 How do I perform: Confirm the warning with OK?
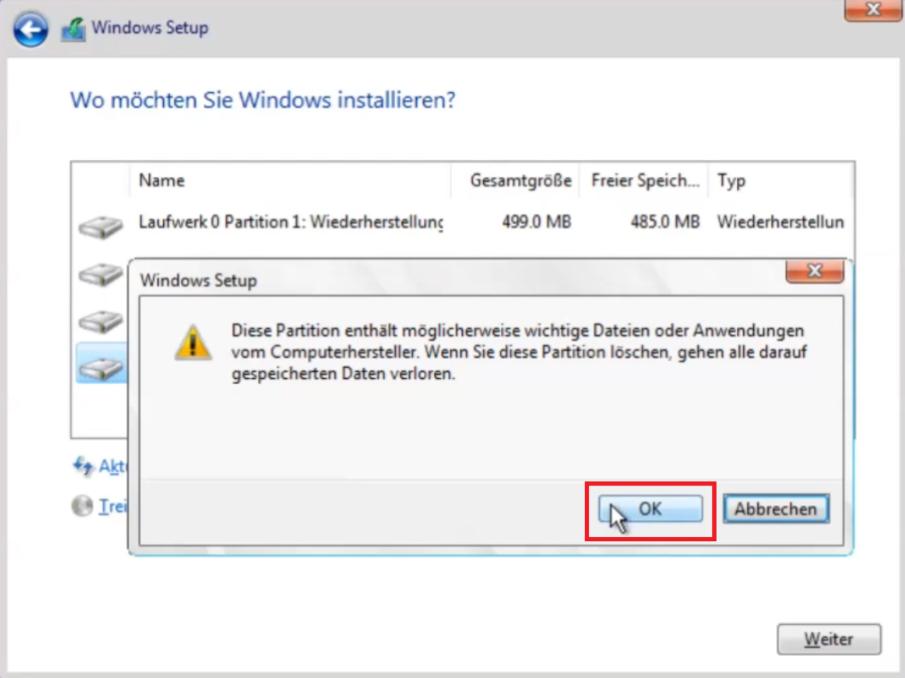tap(649, 508)
